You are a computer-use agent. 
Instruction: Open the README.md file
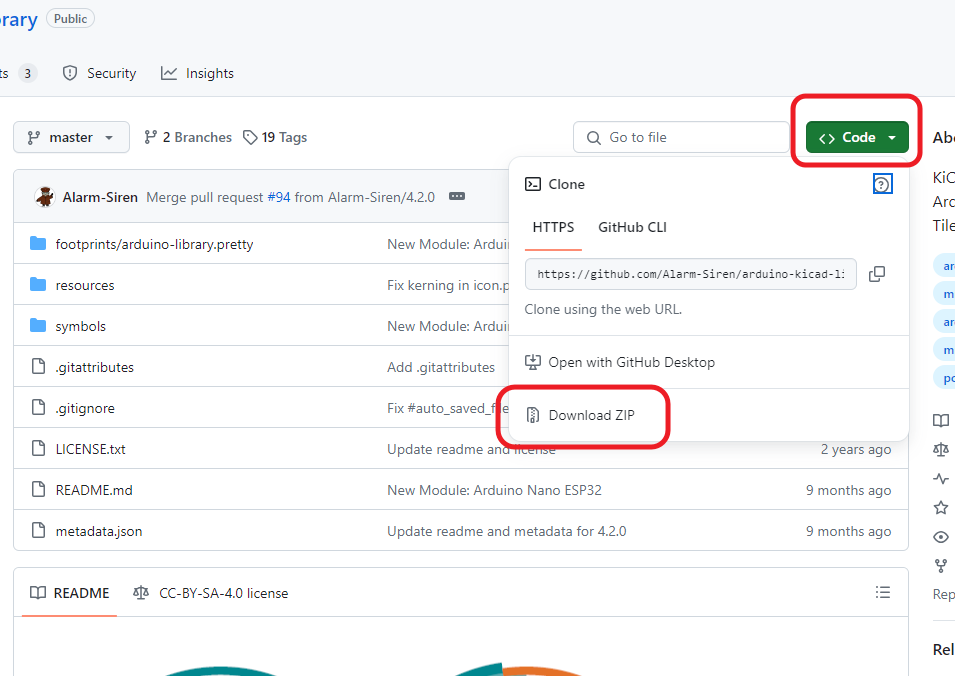pyautogui.click(x=94, y=490)
